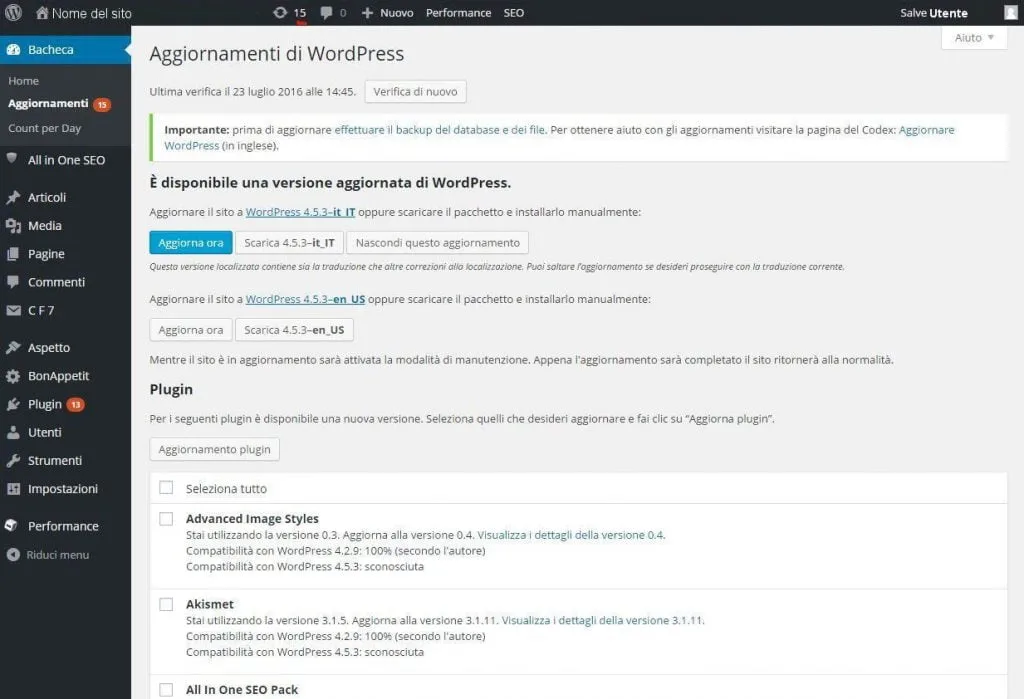Open Aspetto via the appearance icon
1024x699 pixels.
click(14, 347)
